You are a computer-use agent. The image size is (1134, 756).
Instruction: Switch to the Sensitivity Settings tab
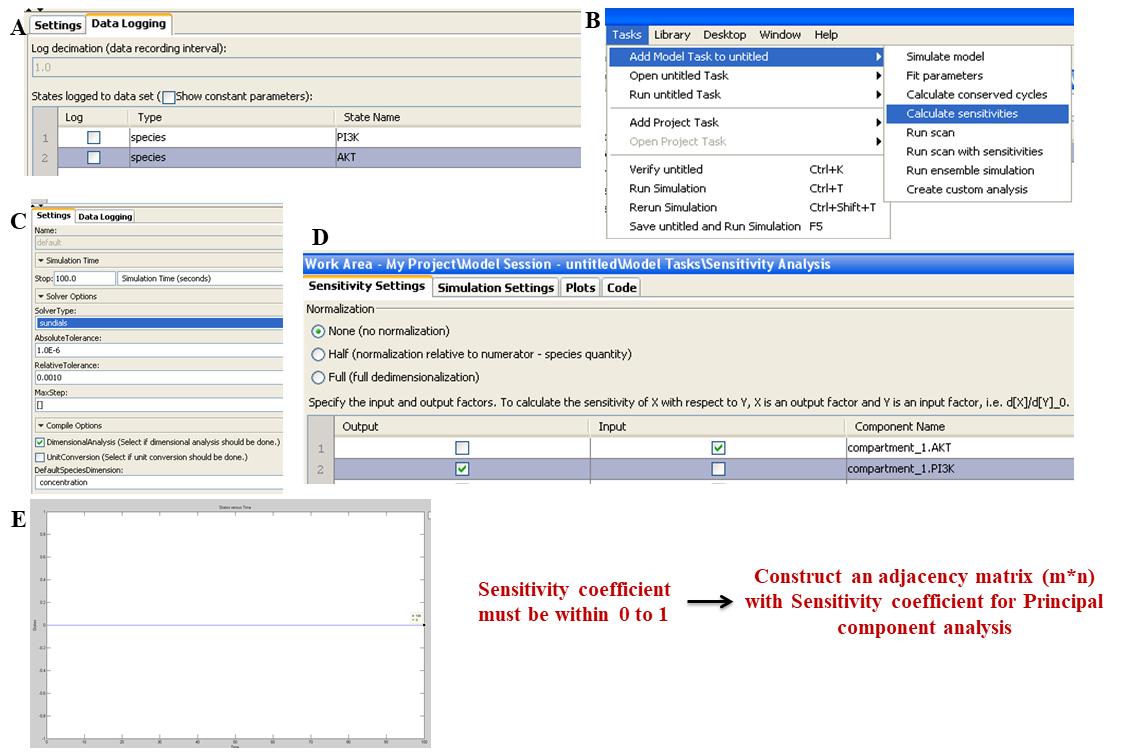tap(367, 286)
